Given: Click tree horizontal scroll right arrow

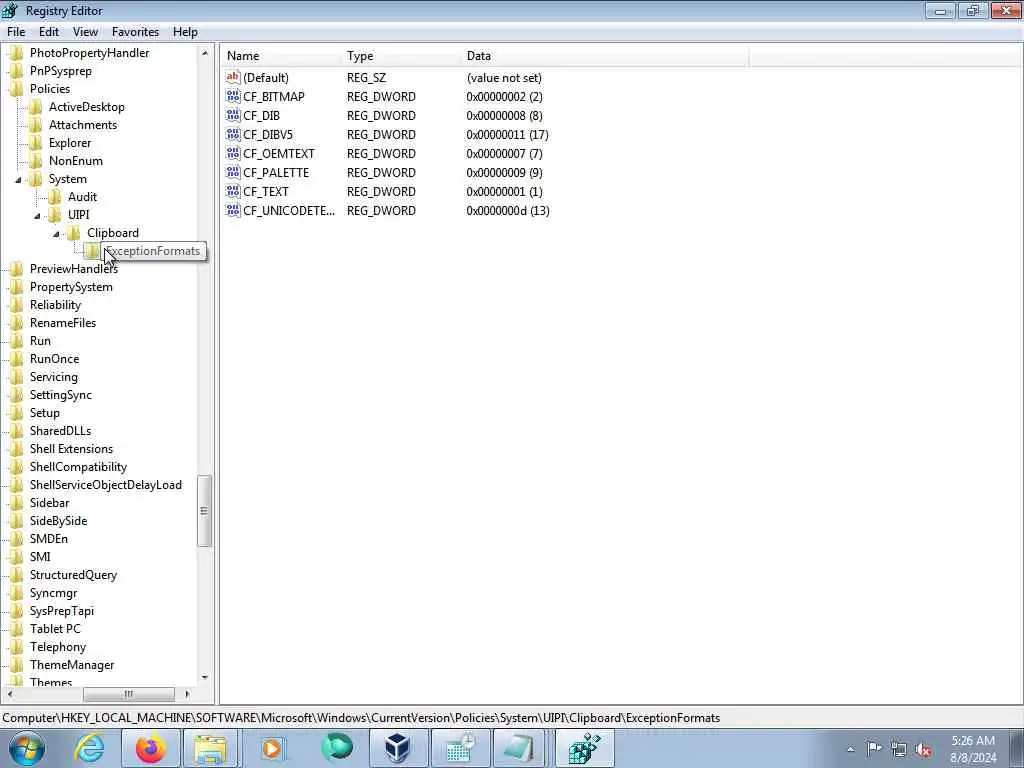Looking at the screenshot, I should tap(187, 694).
